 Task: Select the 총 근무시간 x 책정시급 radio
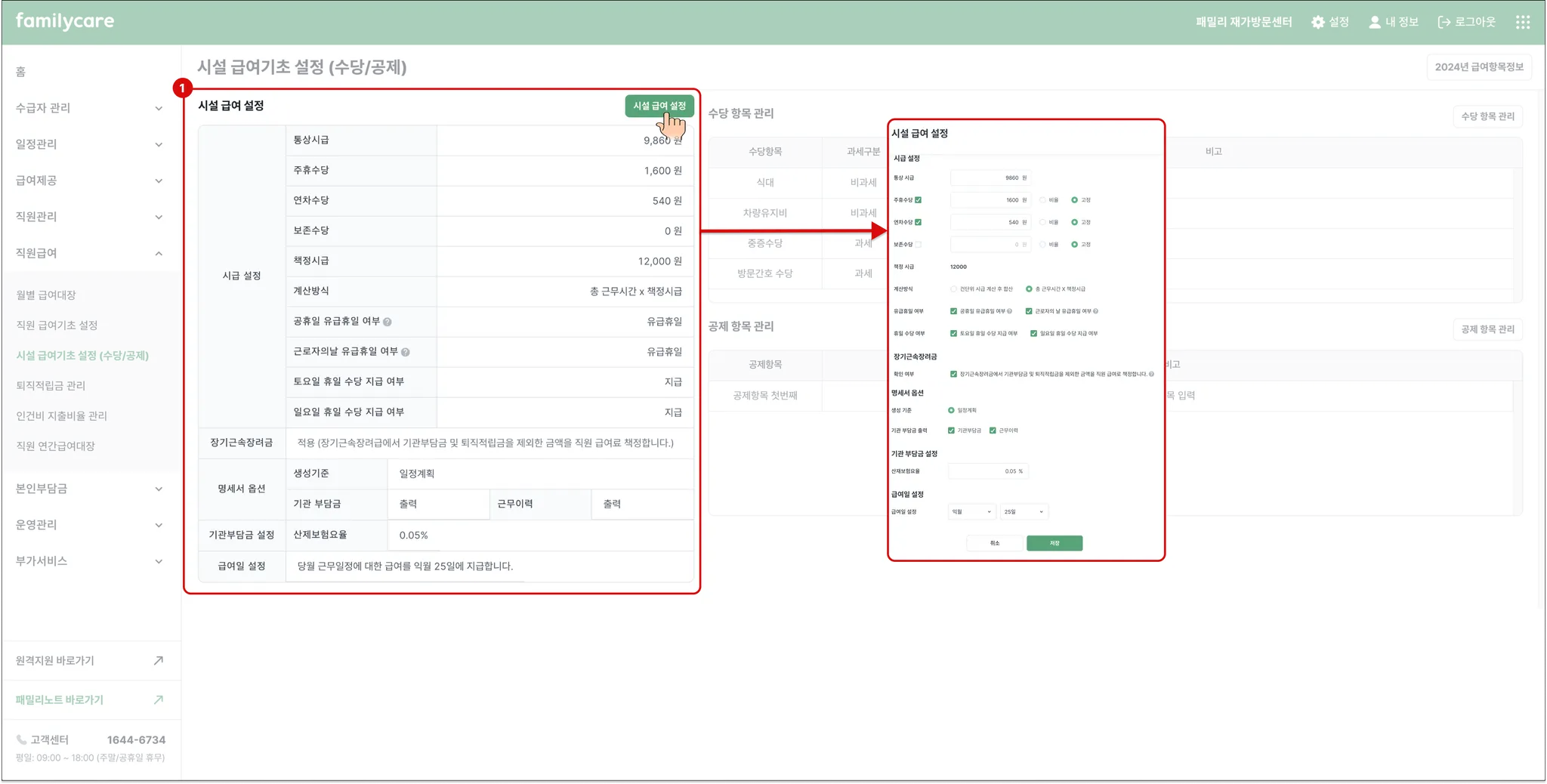(1029, 289)
